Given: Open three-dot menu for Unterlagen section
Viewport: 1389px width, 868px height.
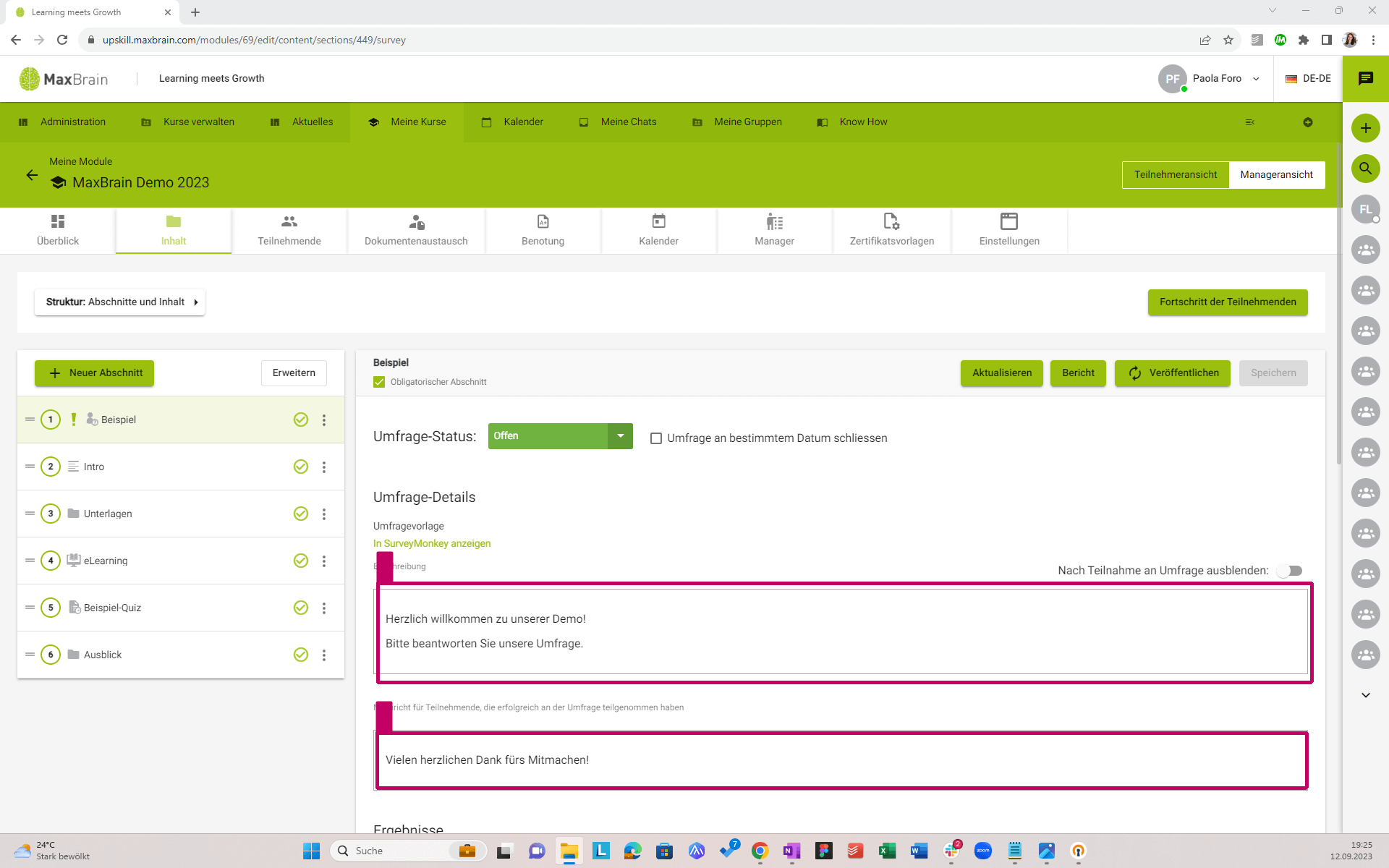Looking at the screenshot, I should pos(324,514).
